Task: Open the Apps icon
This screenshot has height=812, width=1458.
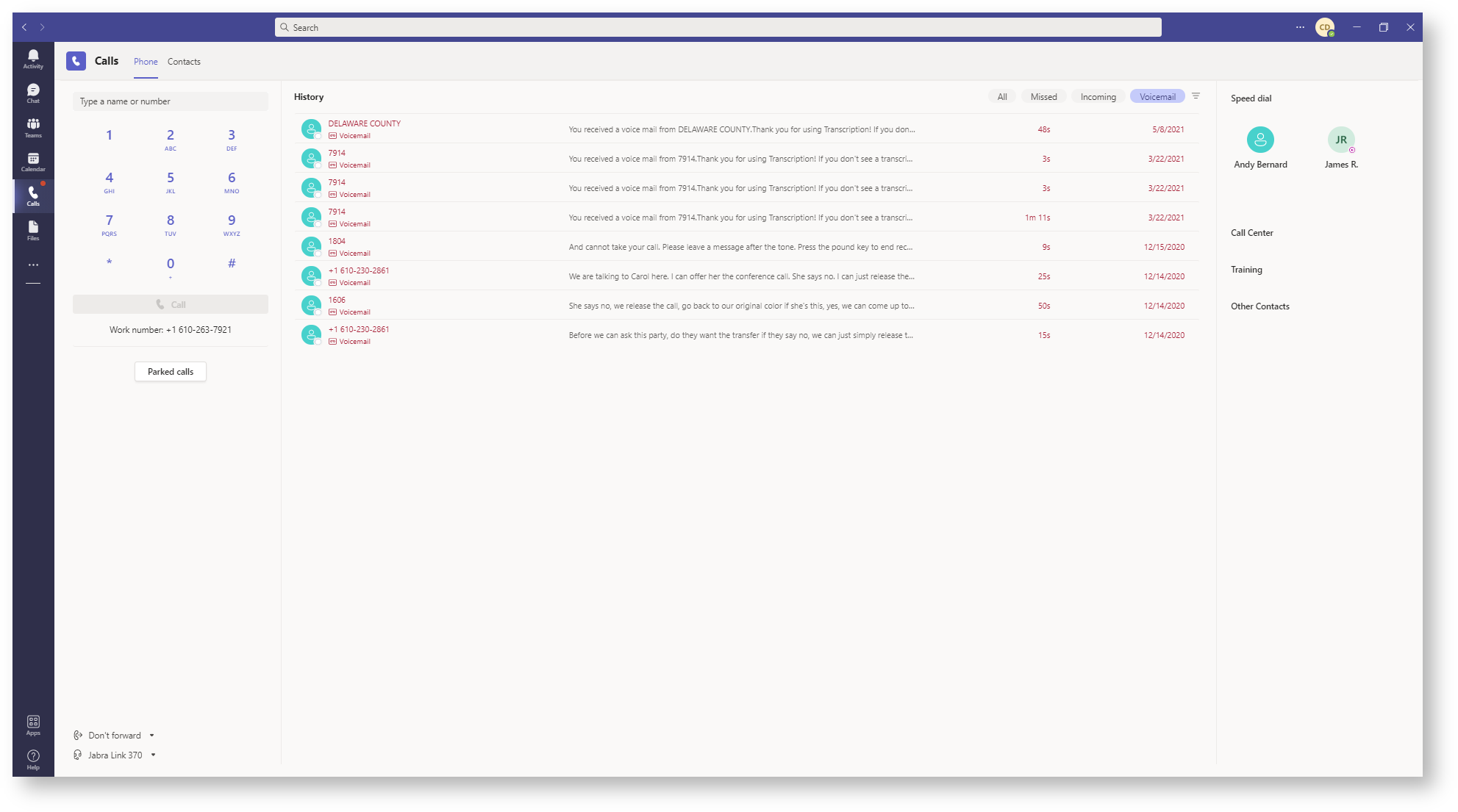Action: point(33,725)
